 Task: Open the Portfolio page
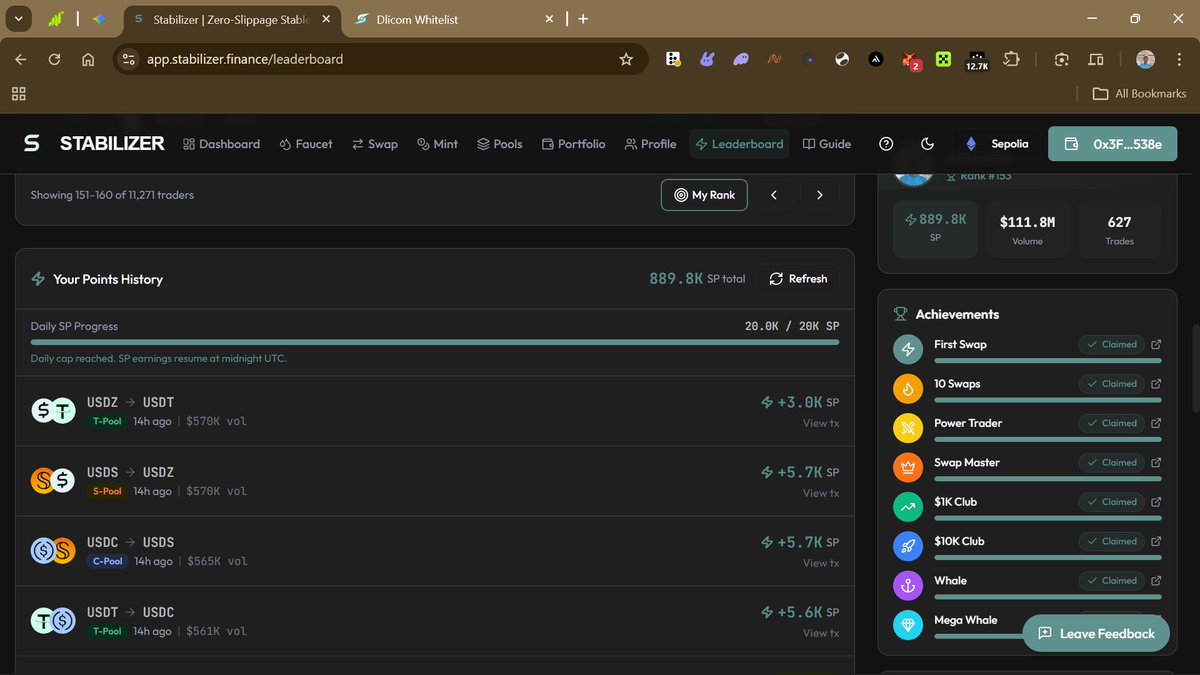(x=574, y=144)
